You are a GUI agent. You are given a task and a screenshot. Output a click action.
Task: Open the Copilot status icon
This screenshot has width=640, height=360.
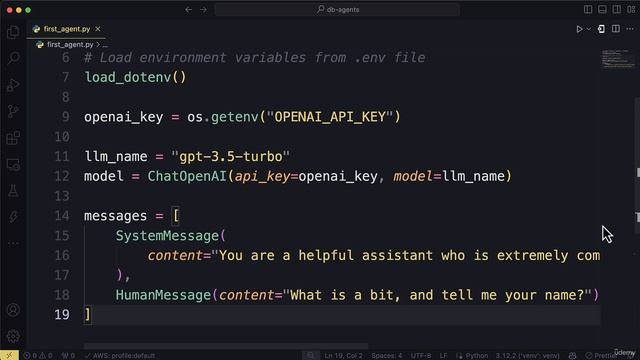573,356
